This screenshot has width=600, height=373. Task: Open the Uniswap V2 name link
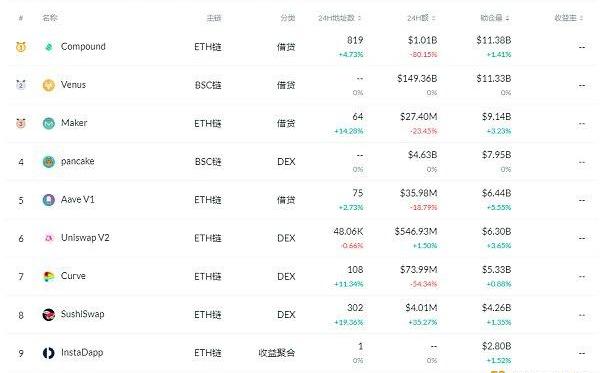pos(85,238)
